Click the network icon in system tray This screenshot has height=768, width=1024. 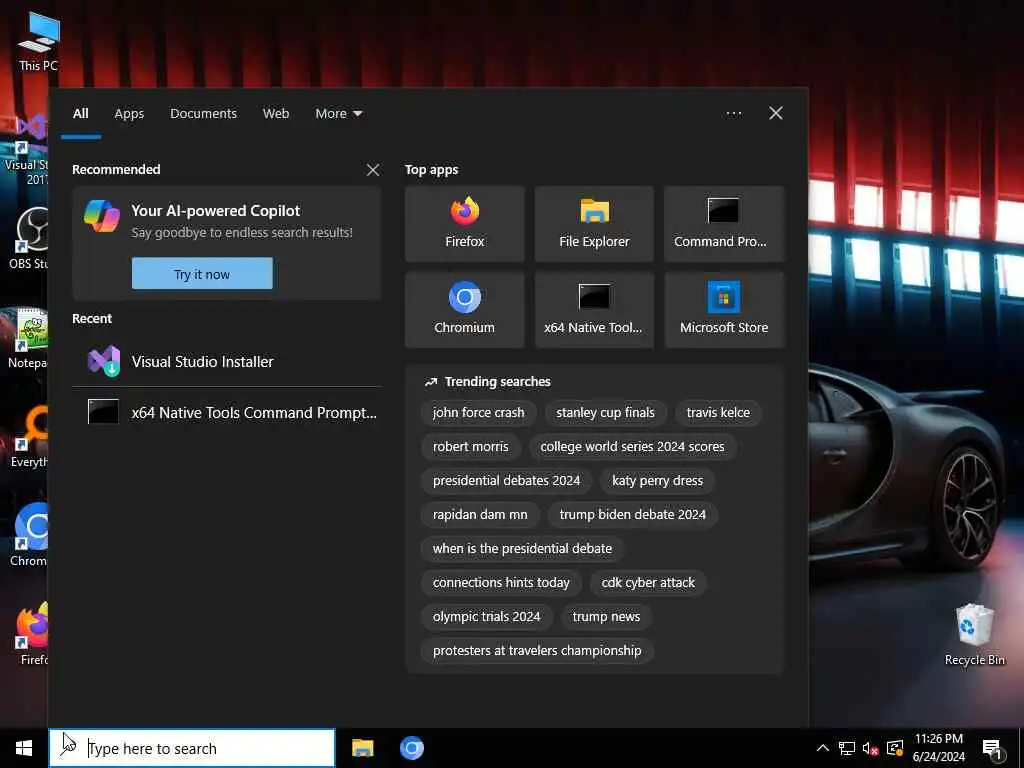click(x=847, y=748)
